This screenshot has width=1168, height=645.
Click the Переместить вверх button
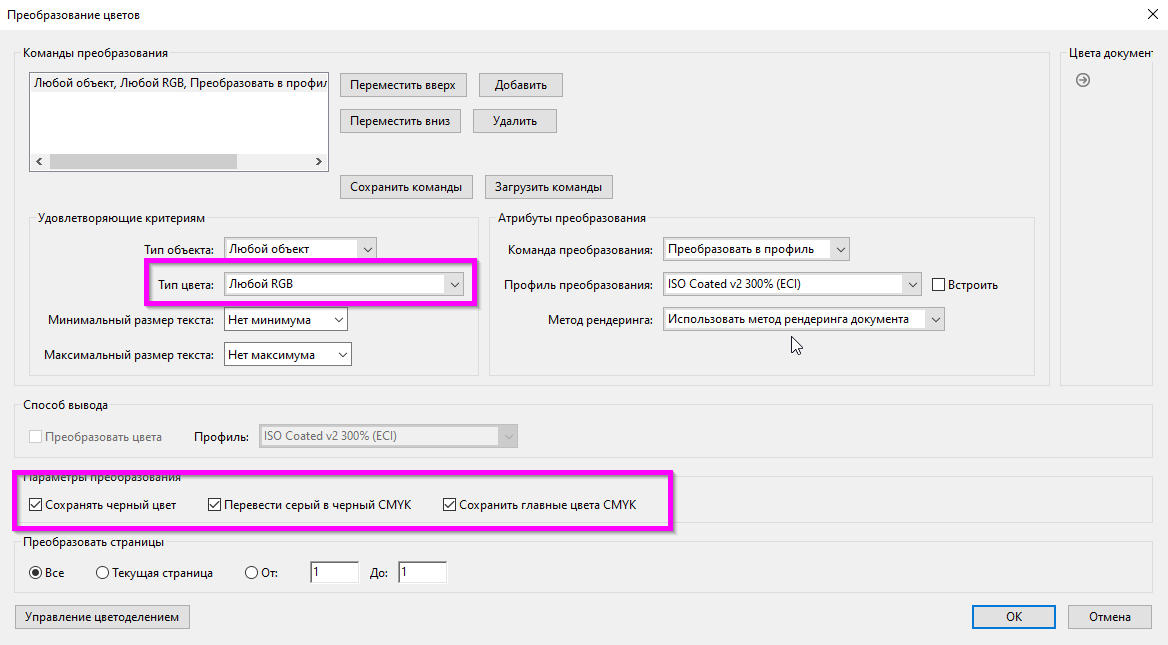[403, 85]
